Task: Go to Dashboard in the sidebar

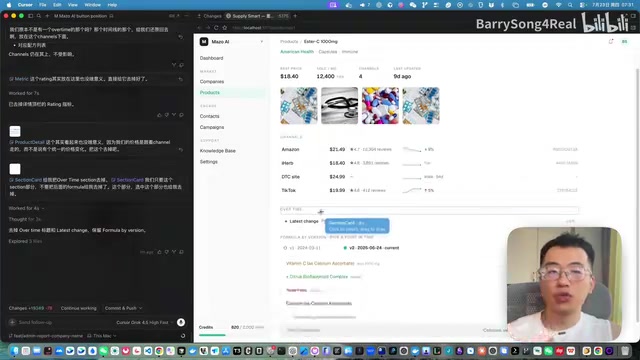Action: pyautogui.click(x=211, y=58)
